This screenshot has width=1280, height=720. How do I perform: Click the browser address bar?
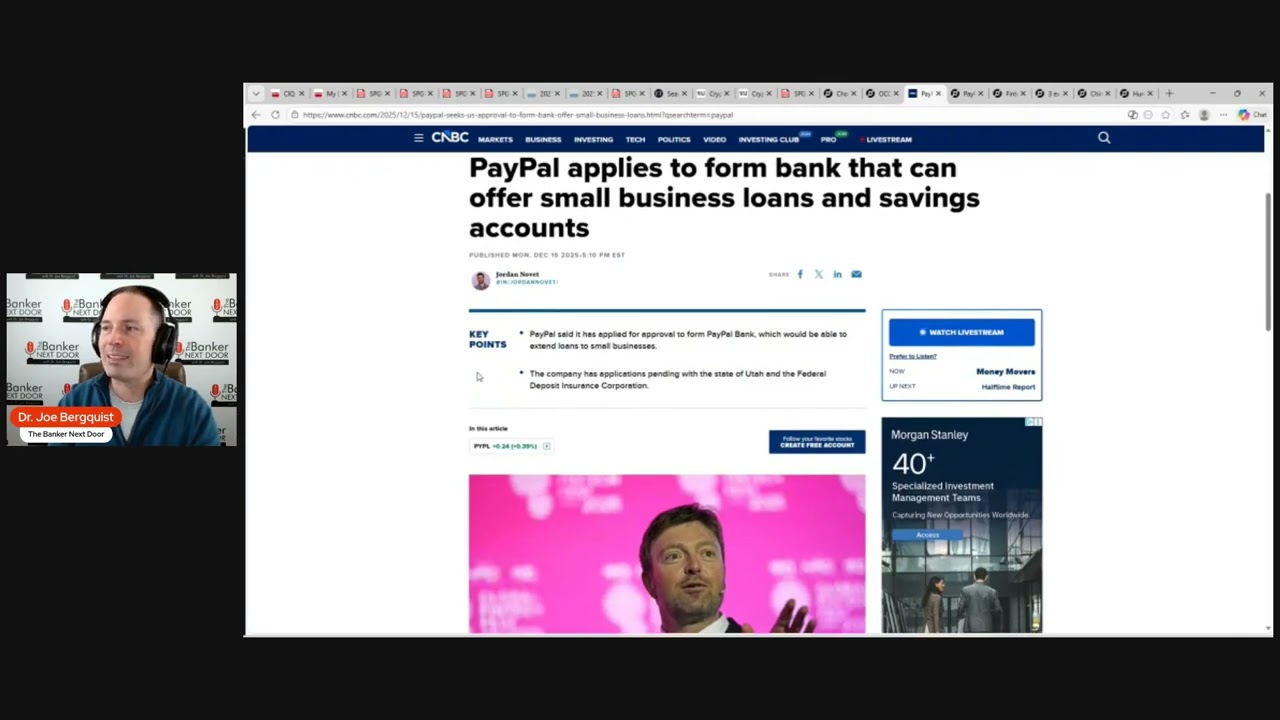[700, 115]
